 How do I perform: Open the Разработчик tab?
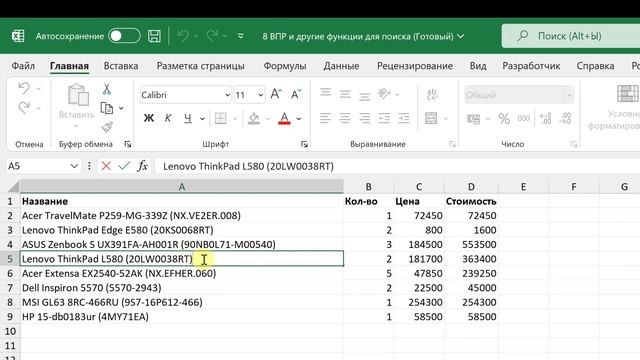pyautogui.click(x=531, y=66)
